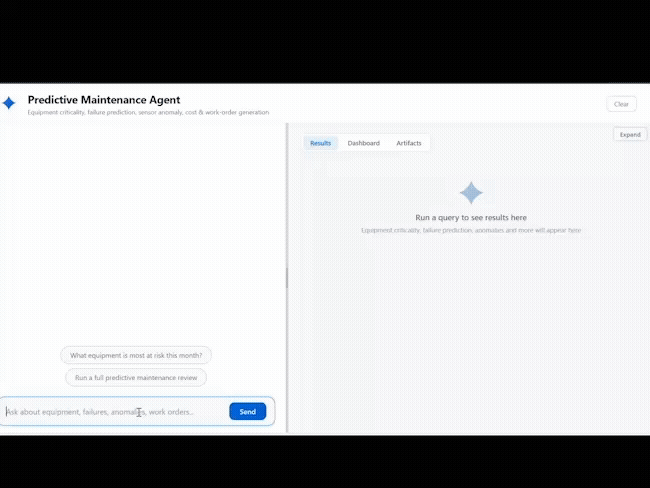Choose 'What equipment is most at risk this month?' suggestion
Viewport: 650px width, 488px height.
(136, 355)
